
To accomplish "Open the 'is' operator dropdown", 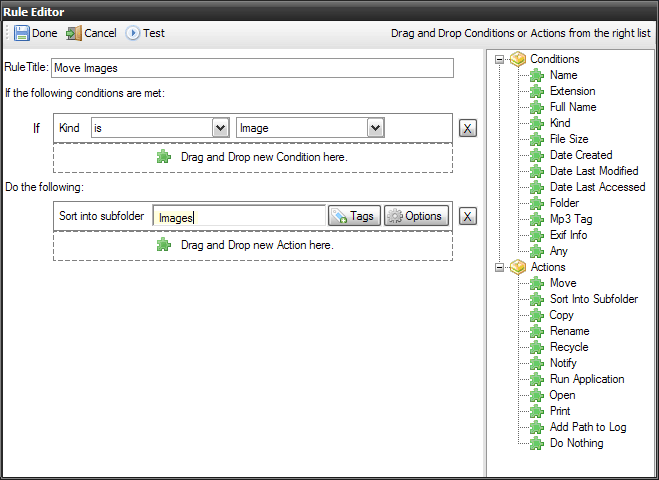I will pos(221,128).
